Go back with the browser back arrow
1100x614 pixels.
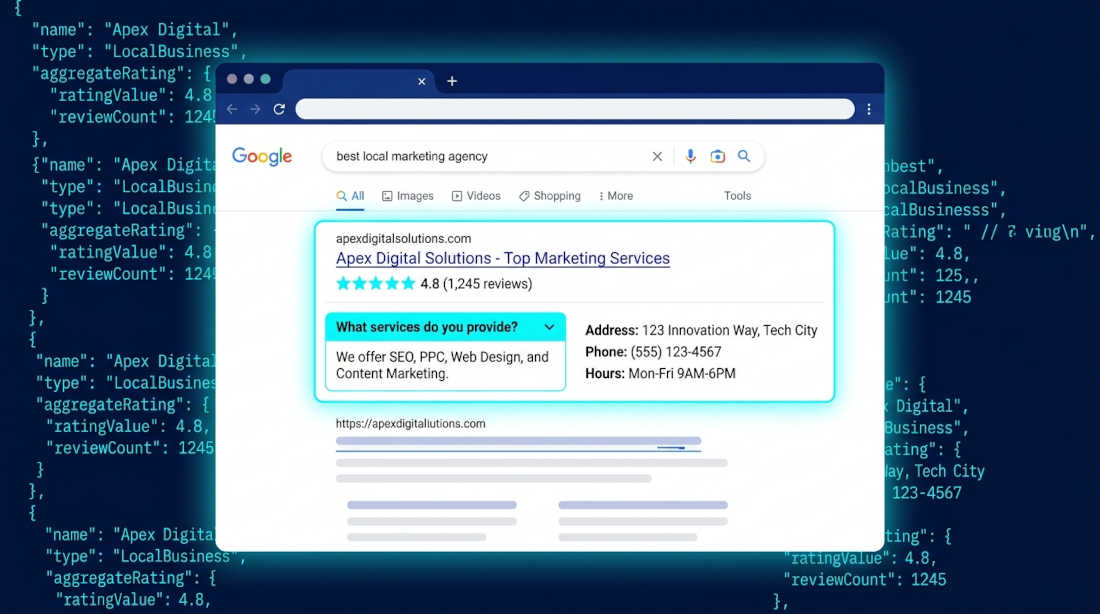[232, 109]
